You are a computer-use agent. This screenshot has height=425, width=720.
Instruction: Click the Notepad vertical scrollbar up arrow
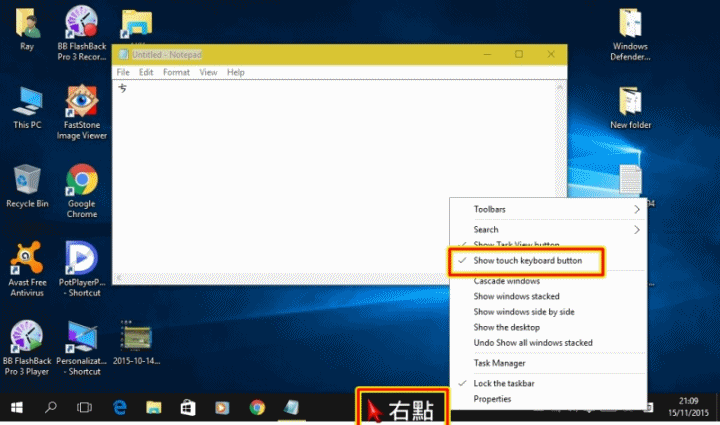[x=560, y=86]
